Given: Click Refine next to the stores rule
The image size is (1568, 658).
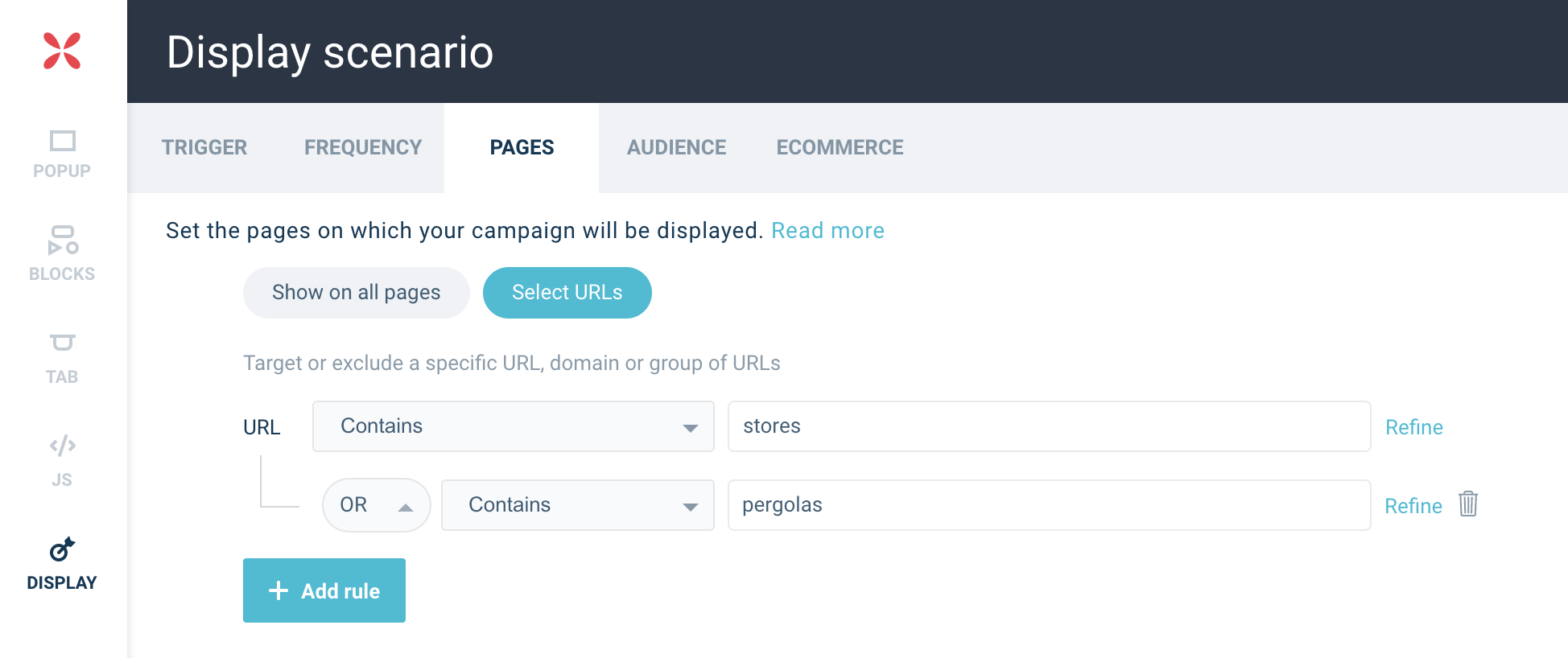Looking at the screenshot, I should pos(1413,427).
